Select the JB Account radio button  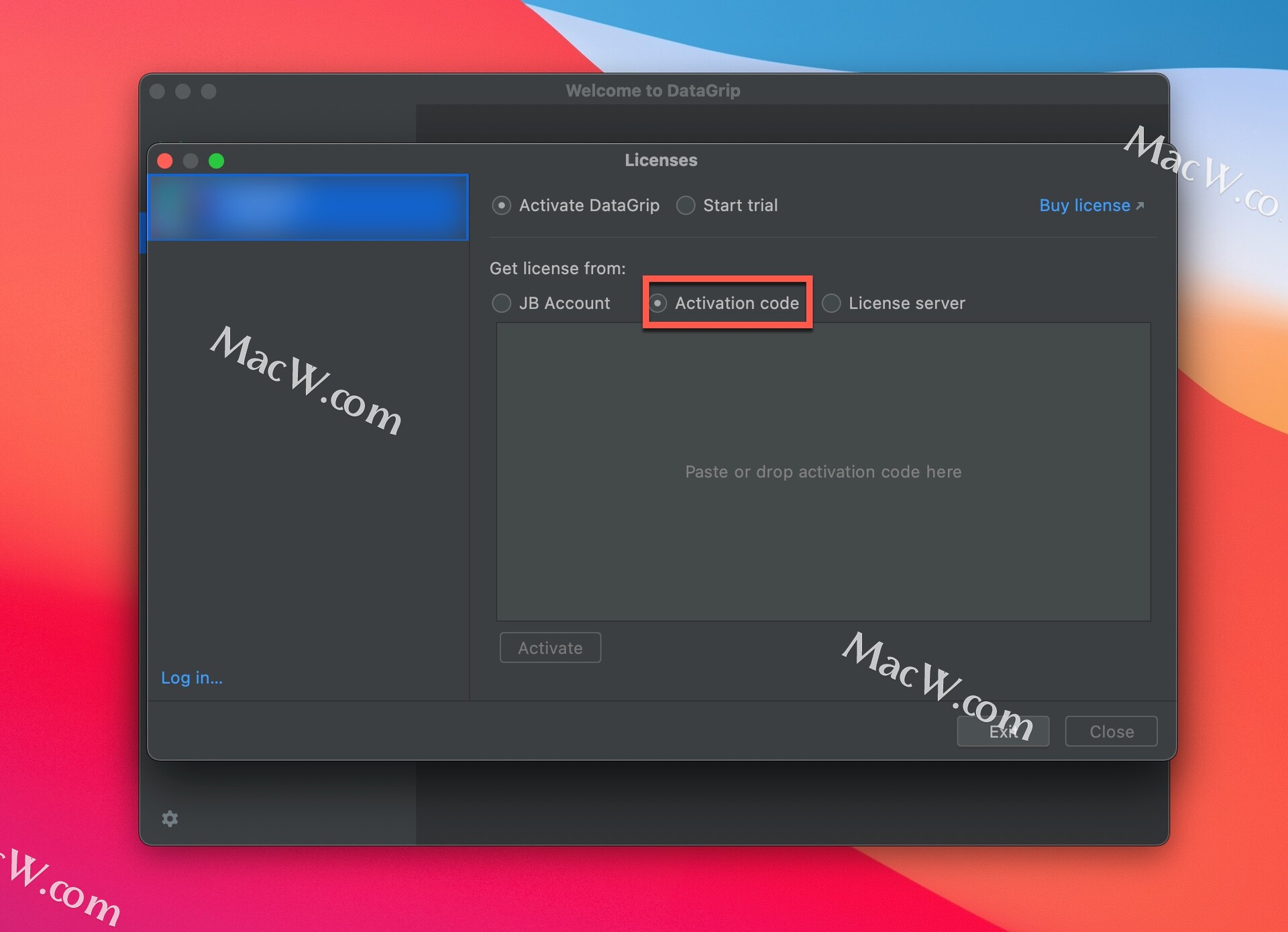(500, 303)
